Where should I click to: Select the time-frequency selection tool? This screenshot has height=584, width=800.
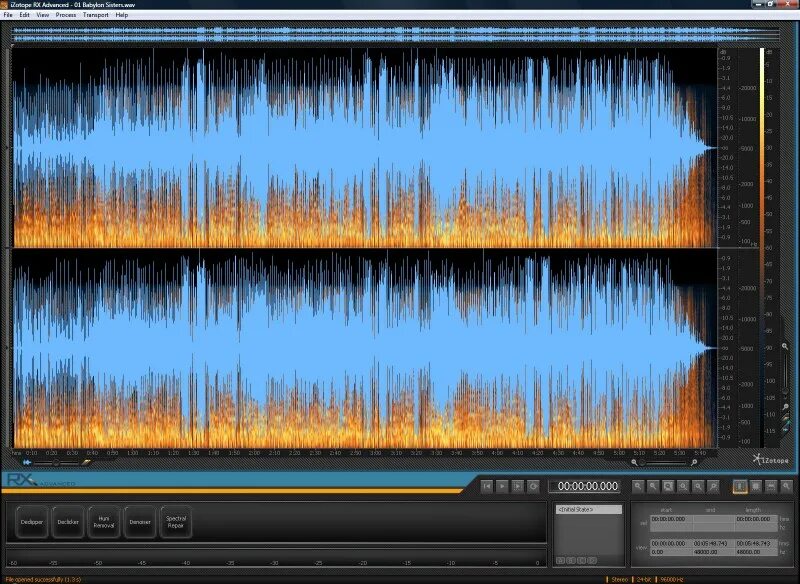[x=756, y=486]
